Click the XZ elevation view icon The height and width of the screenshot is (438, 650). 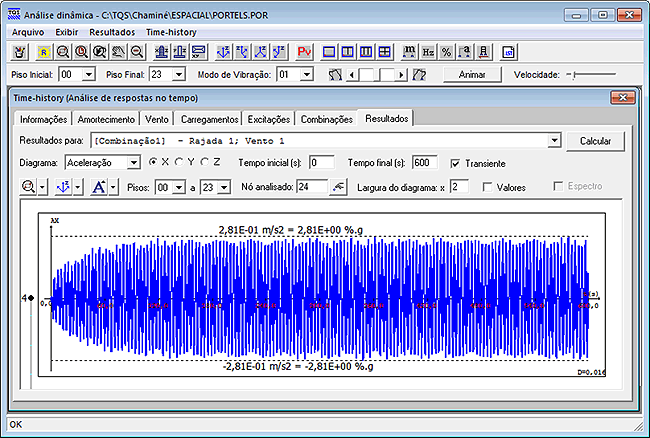pyautogui.click(x=161, y=52)
